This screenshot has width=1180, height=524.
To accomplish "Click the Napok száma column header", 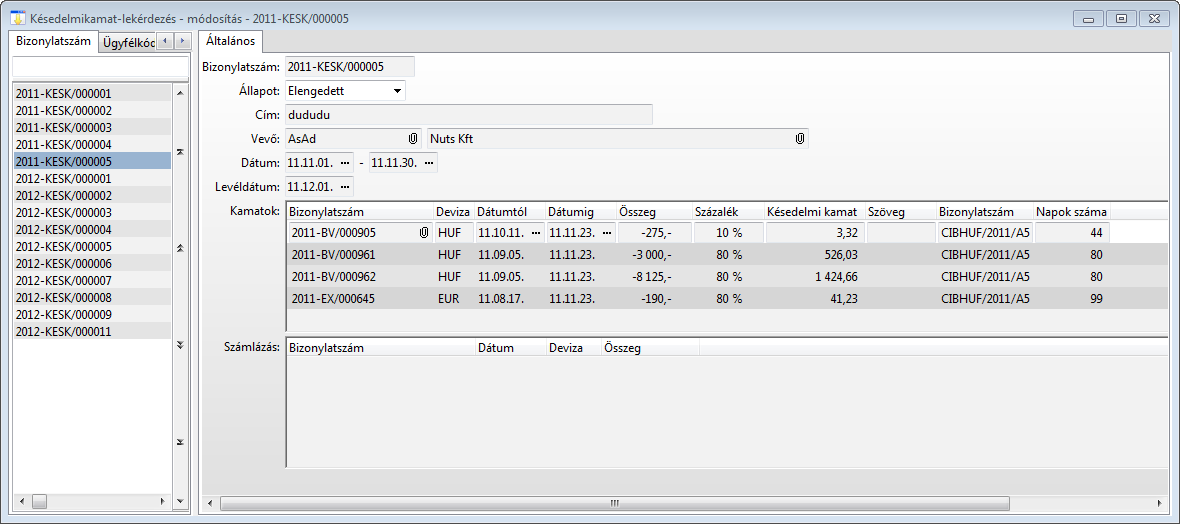I will [1071, 212].
